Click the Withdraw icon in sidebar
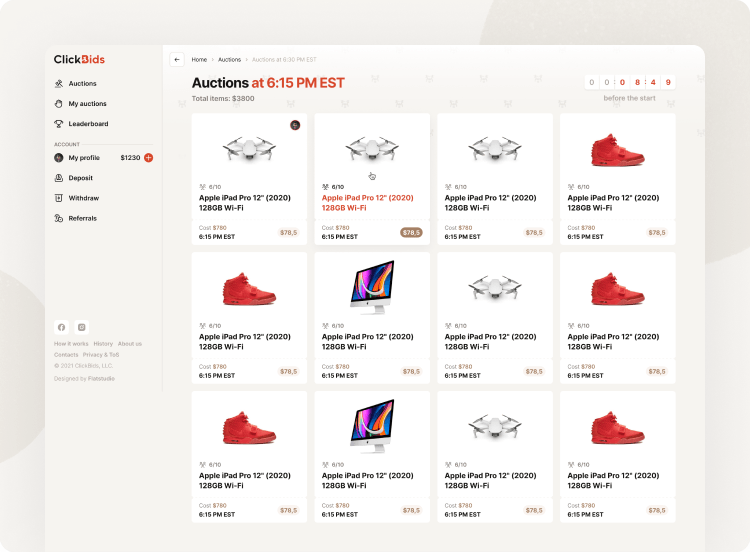This screenshot has height=552, width=750. pyautogui.click(x=59, y=198)
